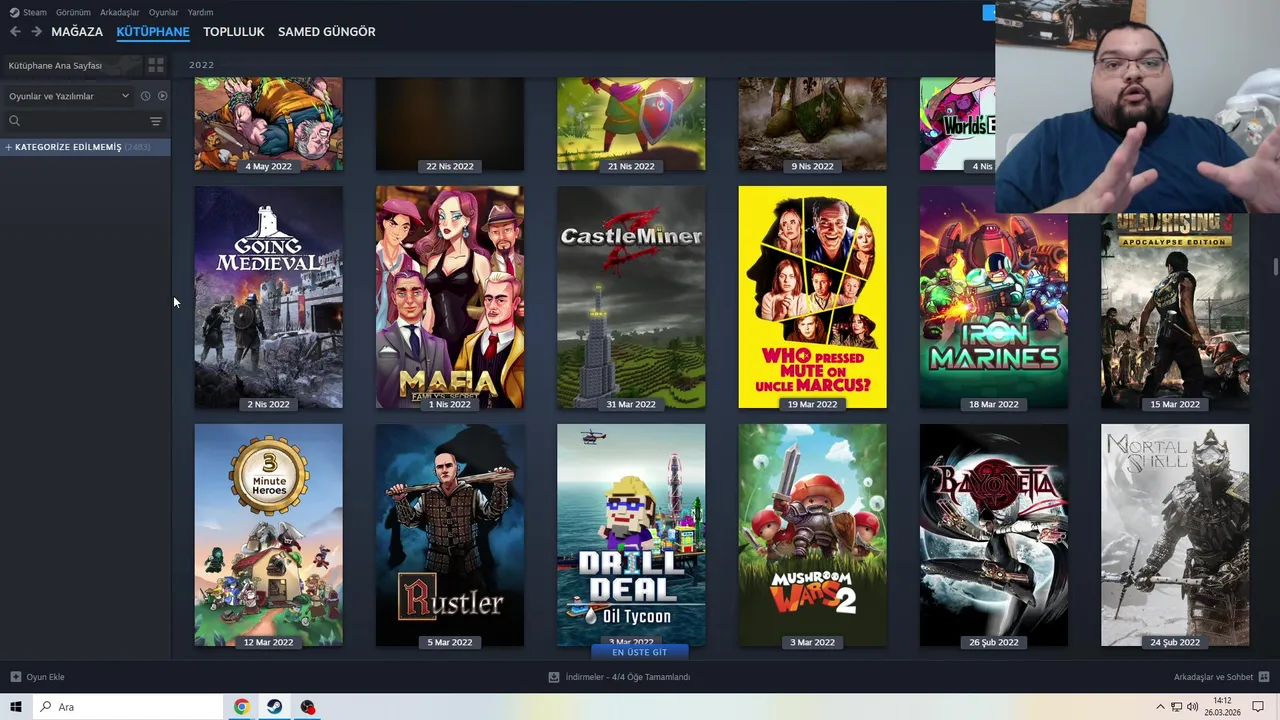Open the game dated 4 May 2022

click(268, 124)
